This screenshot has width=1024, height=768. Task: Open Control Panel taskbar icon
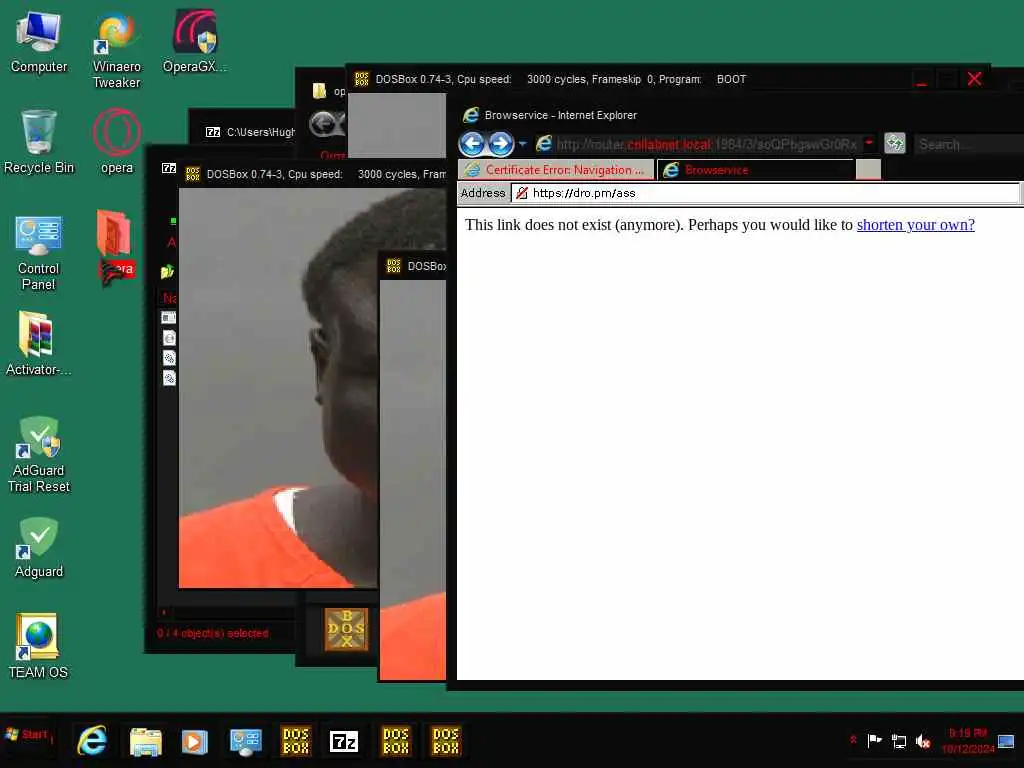(x=246, y=742)
